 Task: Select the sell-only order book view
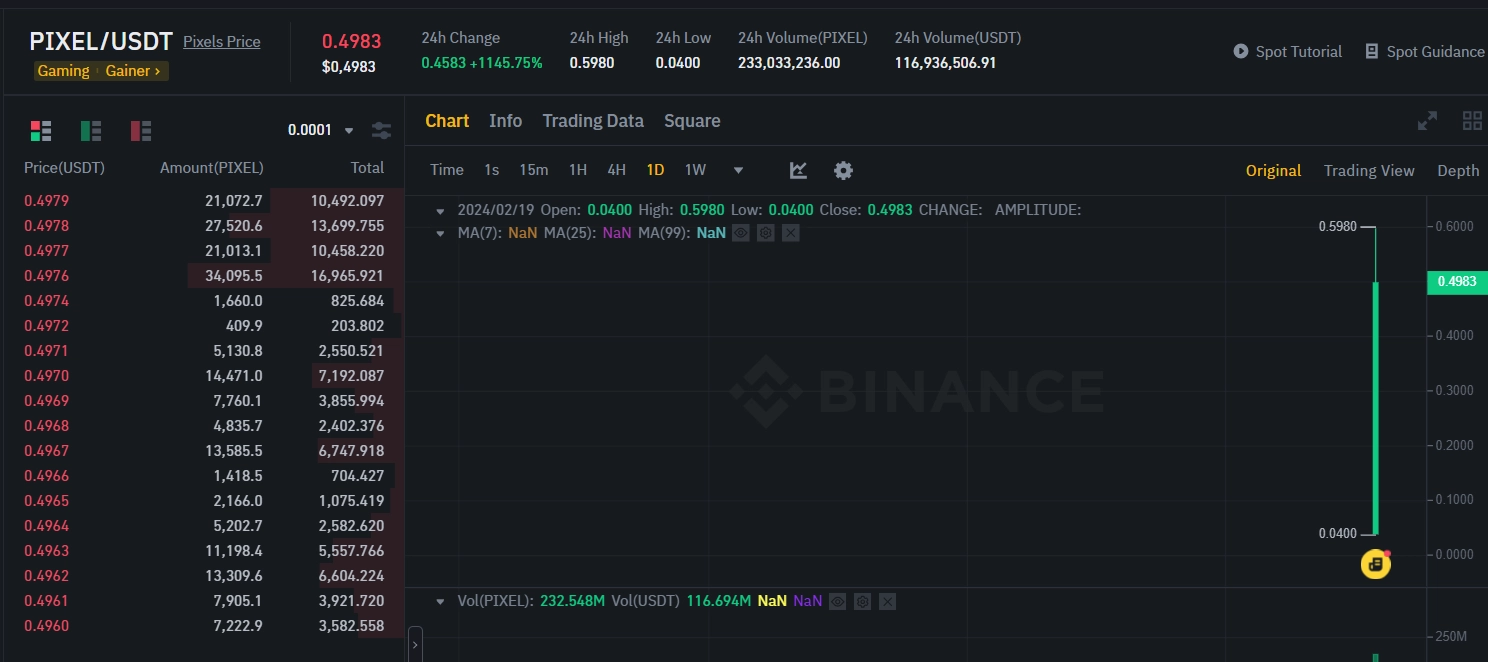140,130
